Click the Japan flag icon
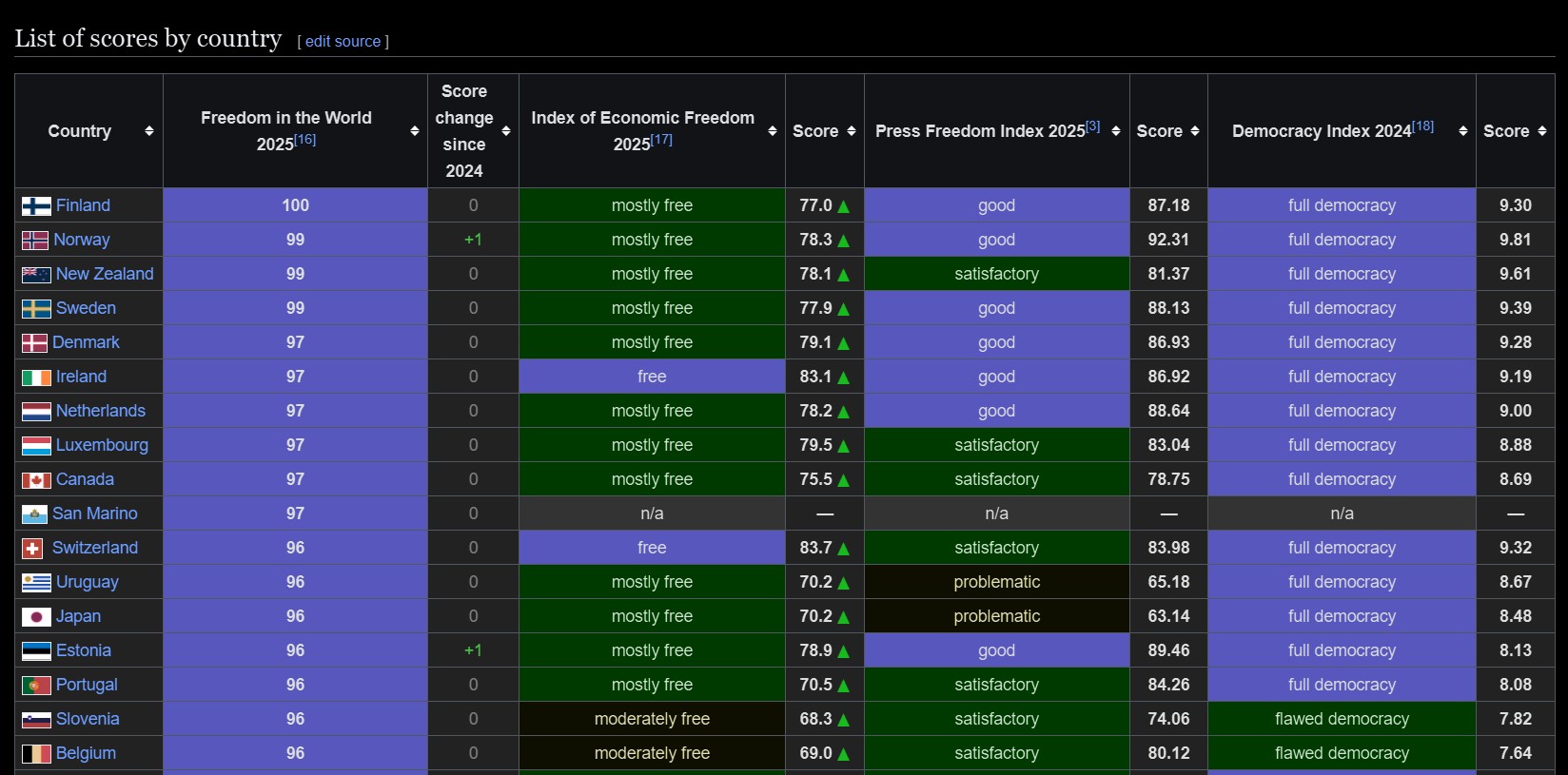This screenshot has height=775, width=1568. pyautogui.click(x=36, y=617)
